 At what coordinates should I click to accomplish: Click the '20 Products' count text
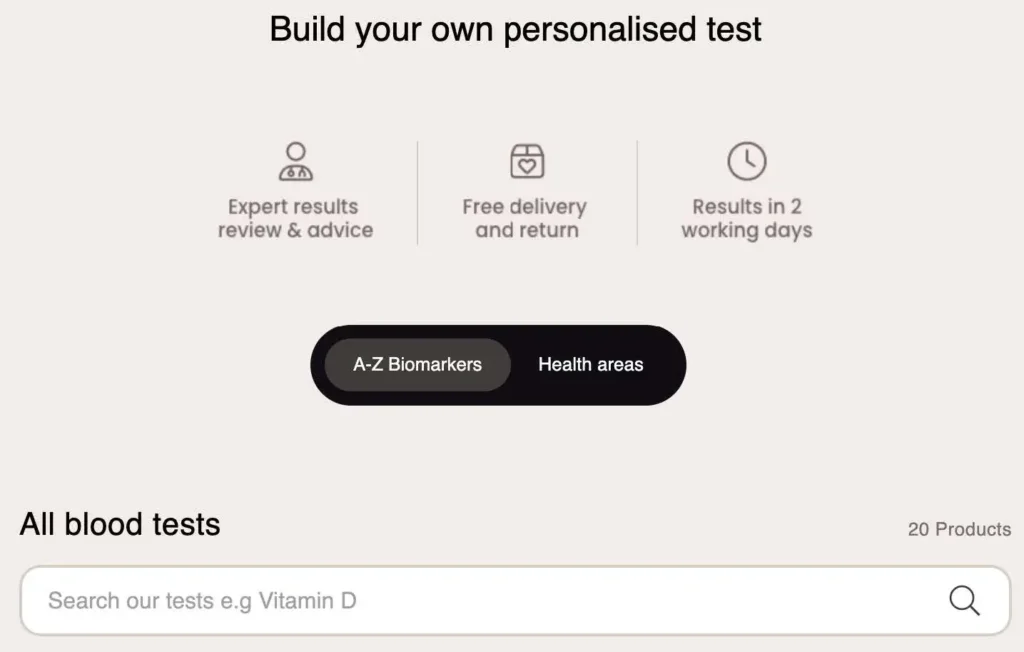959,529
